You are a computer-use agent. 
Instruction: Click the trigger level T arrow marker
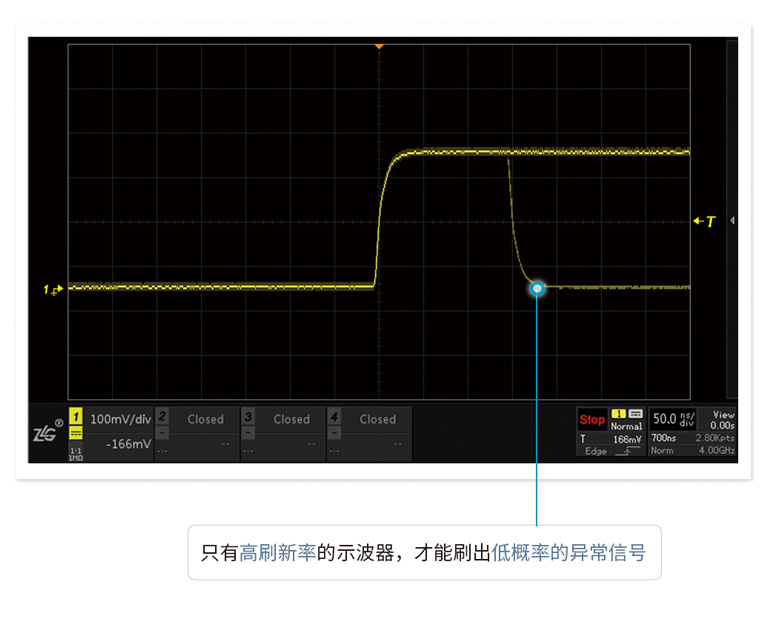tap(705, 221)
